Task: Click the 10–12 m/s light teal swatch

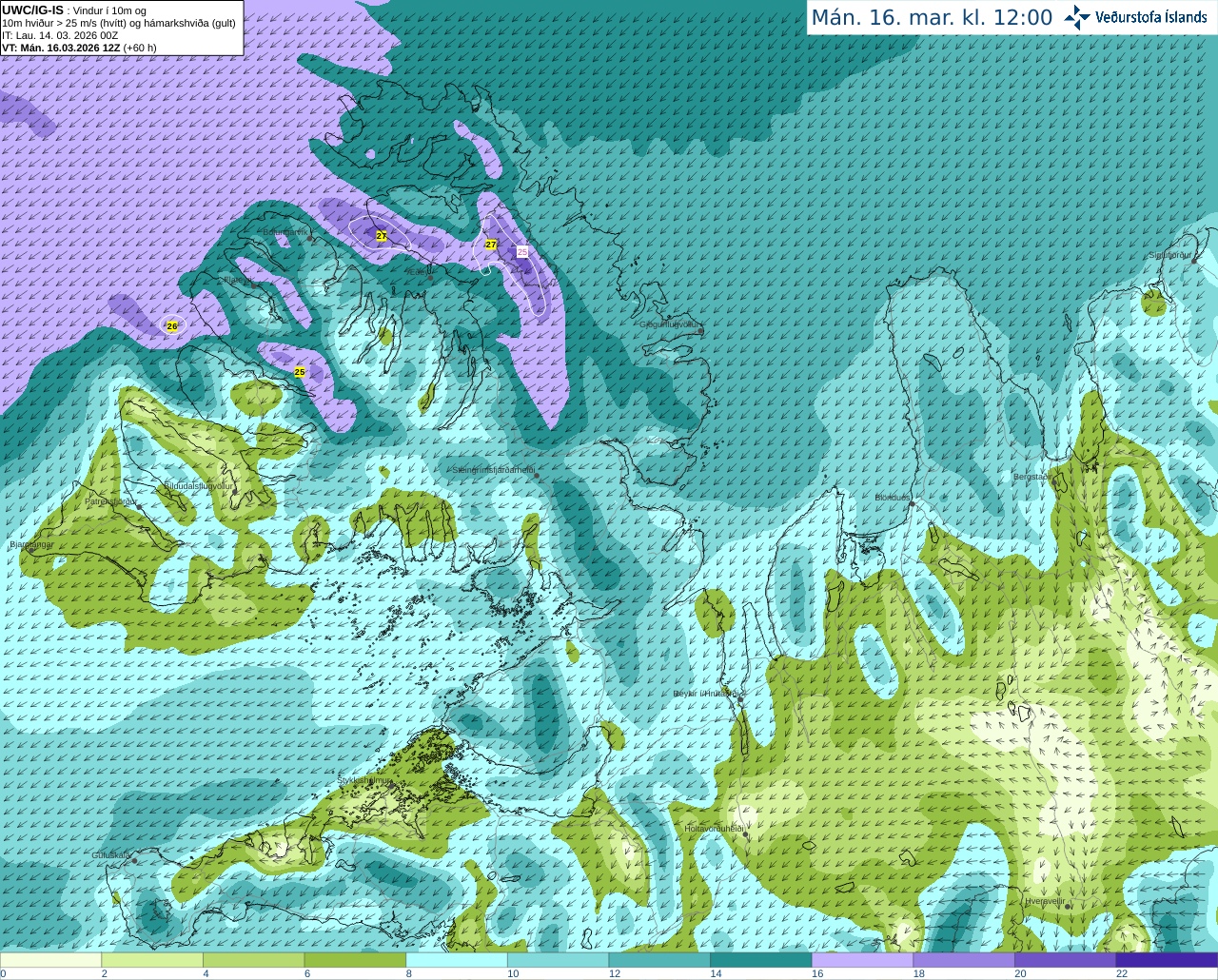Action: [x=558, y=960]
